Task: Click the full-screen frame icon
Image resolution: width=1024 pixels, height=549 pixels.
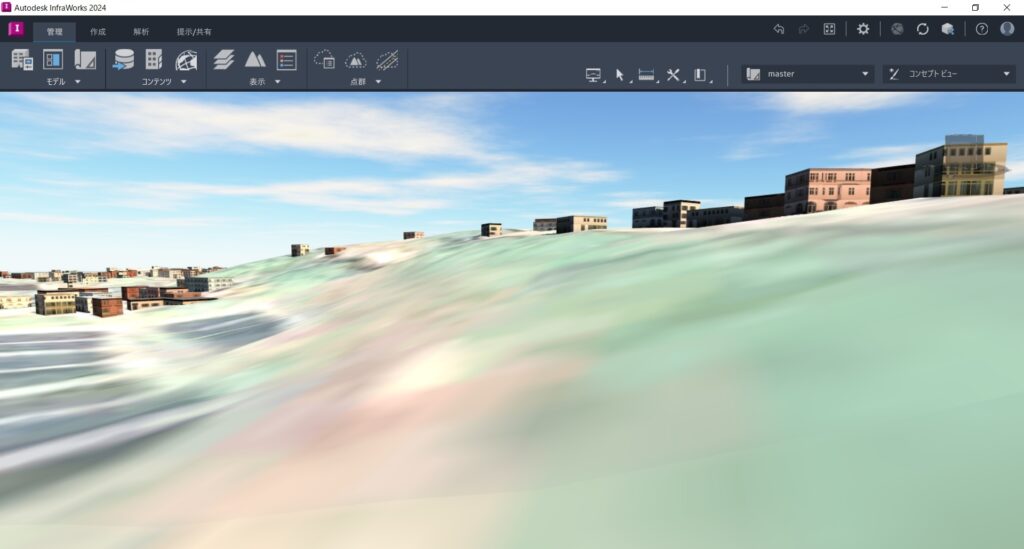Action: tap(829, 29)
